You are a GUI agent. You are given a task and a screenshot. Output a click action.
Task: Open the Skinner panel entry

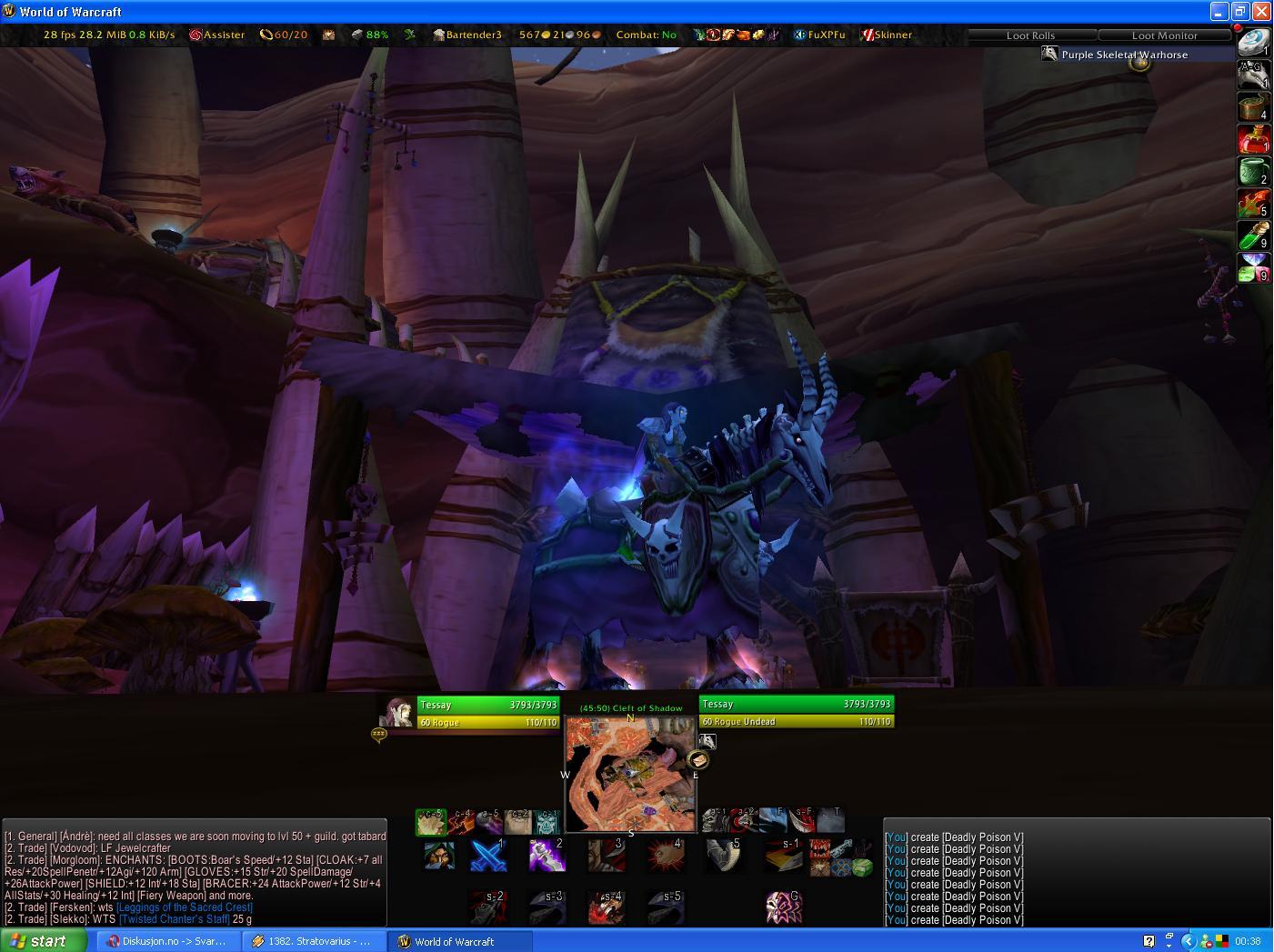(887, 35)
